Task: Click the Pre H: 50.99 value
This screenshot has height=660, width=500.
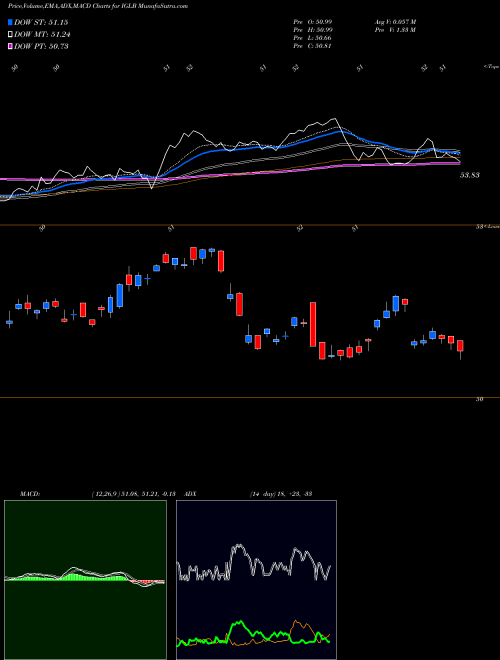Action: click(x=313, y=30)
